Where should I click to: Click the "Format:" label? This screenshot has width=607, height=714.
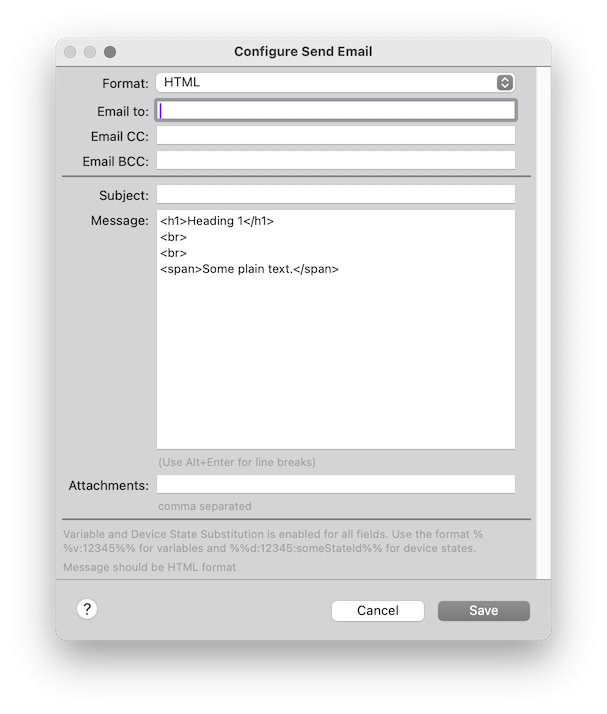pyautogui.click(x=125, y=84)
